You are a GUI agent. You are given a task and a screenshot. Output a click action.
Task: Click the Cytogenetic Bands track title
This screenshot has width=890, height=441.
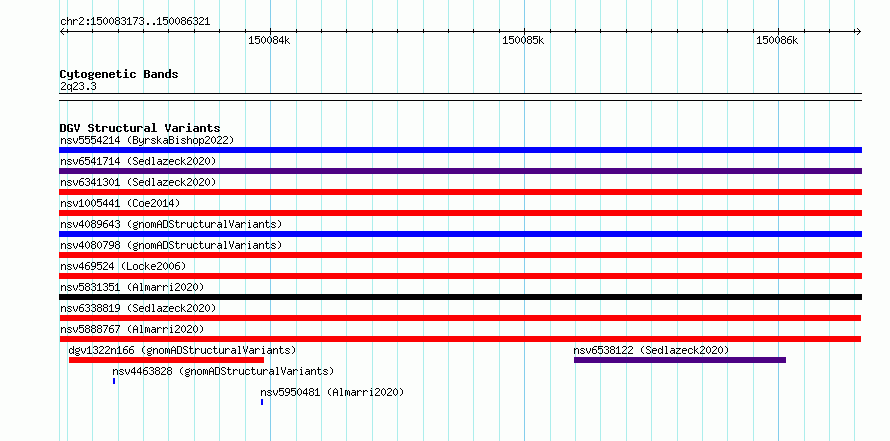tap(119, 74)
